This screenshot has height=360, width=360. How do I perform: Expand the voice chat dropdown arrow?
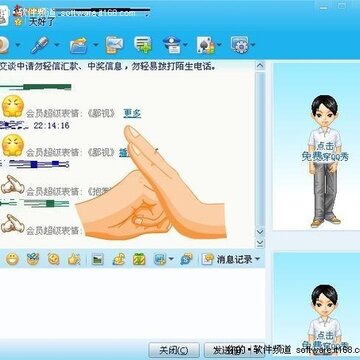click(57, 44)
